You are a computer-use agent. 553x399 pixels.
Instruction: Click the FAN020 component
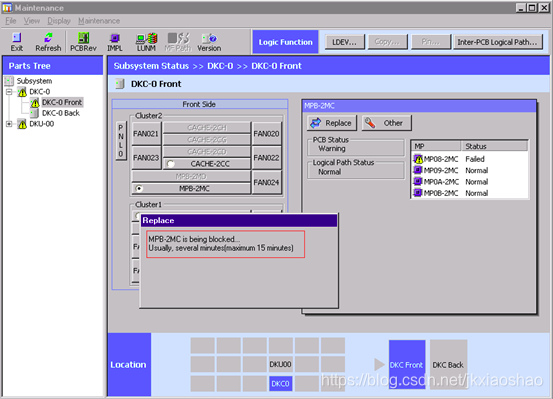266,134
